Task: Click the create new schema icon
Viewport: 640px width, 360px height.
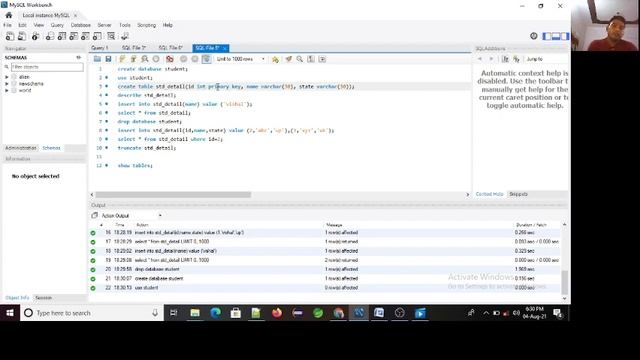Action: point(50,36)
